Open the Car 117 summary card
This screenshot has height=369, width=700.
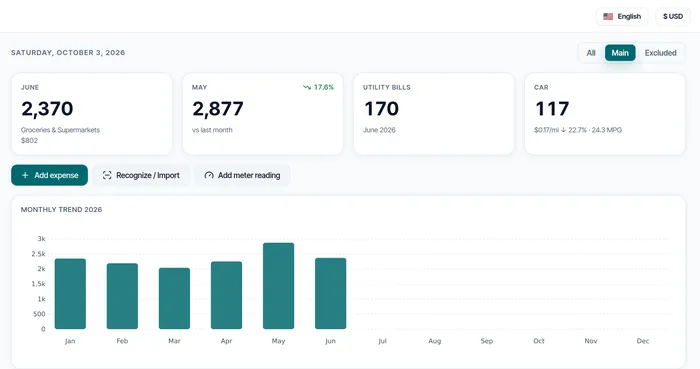pyautogui.click(x=605, y=114)
